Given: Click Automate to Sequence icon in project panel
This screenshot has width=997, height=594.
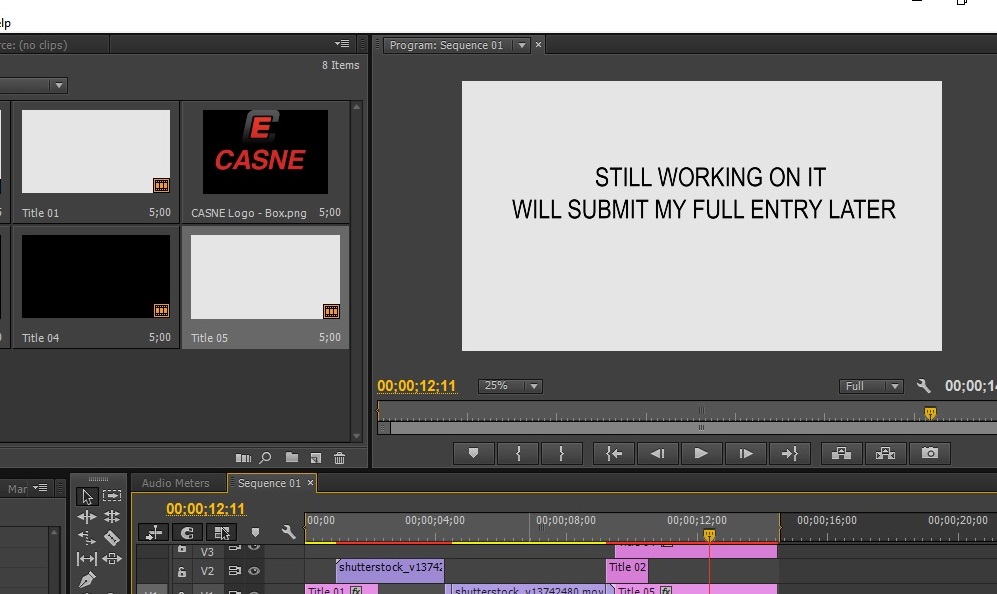Looking at the screenshot, I should point(243,458).
